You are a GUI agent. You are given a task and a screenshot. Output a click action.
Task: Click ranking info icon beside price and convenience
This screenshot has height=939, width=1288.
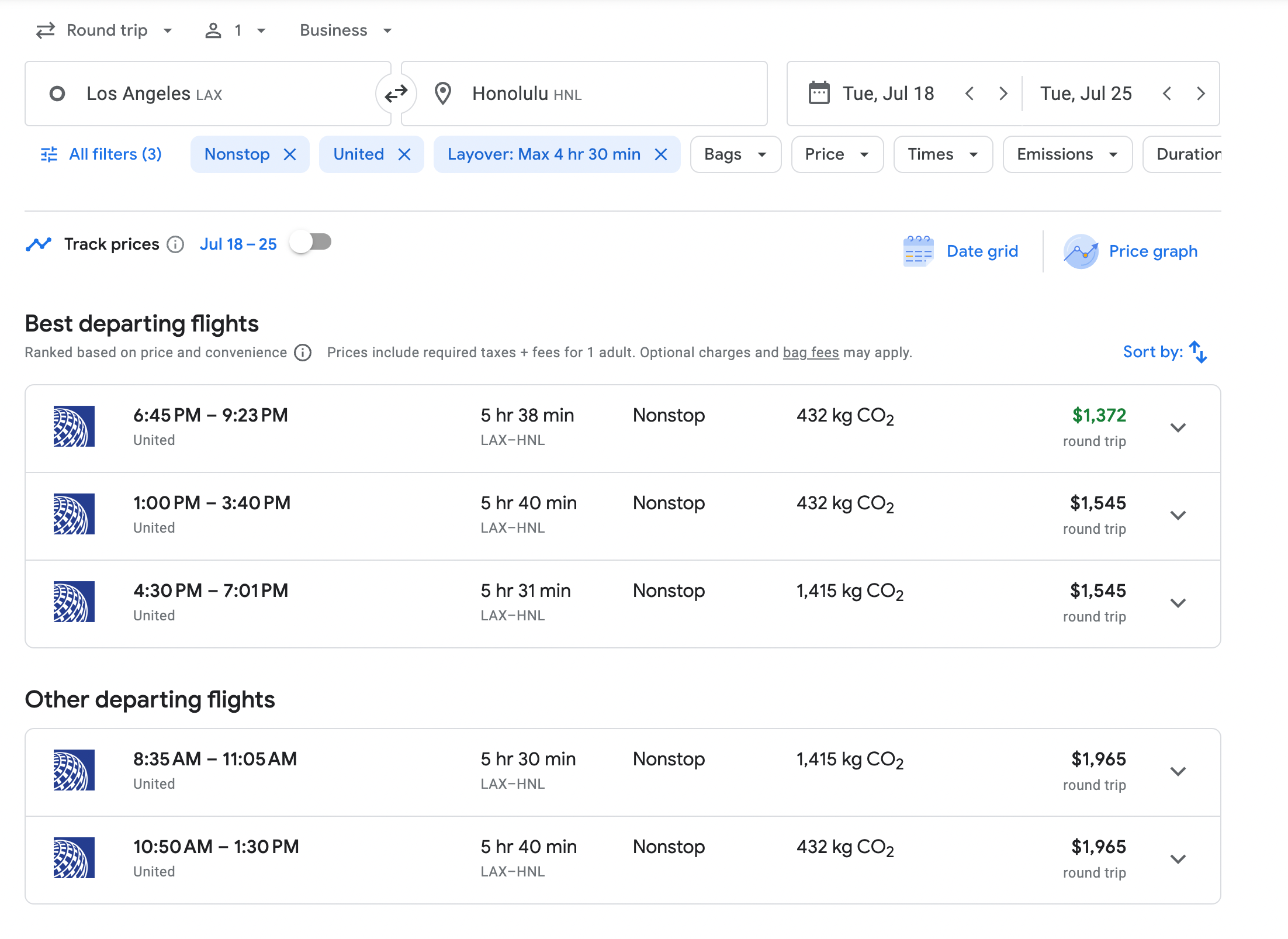[303, 353]
